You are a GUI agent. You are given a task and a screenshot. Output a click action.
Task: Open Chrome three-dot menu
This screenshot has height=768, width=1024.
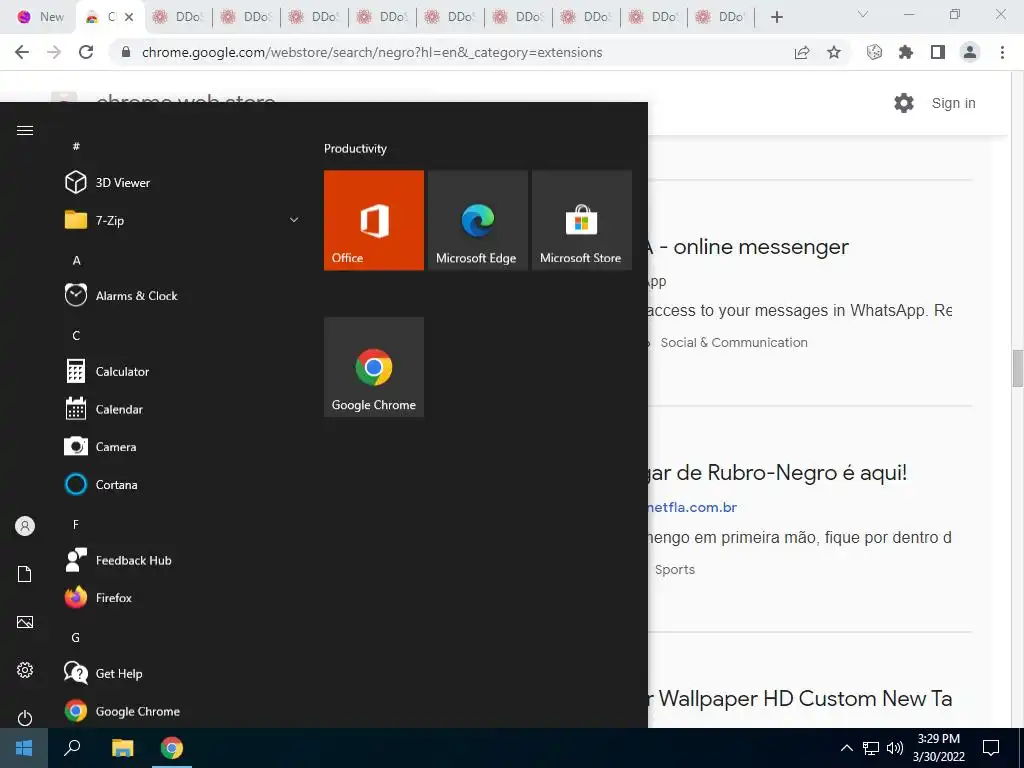pyautogui.click(x=1002, y=52)
